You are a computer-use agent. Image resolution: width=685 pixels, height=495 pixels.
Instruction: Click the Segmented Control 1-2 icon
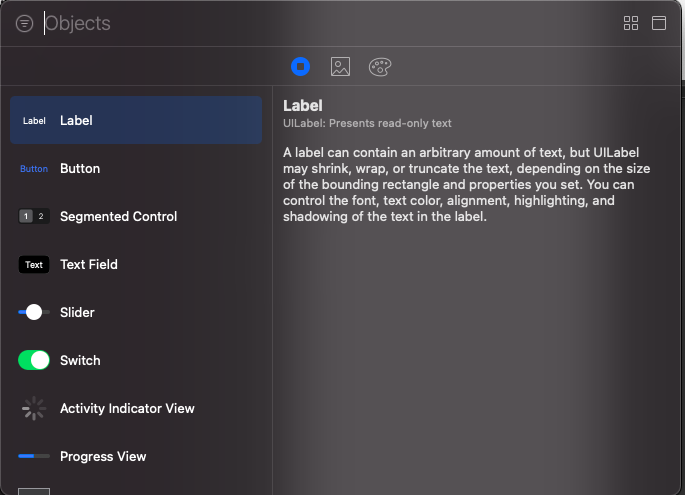coord(34,216)
